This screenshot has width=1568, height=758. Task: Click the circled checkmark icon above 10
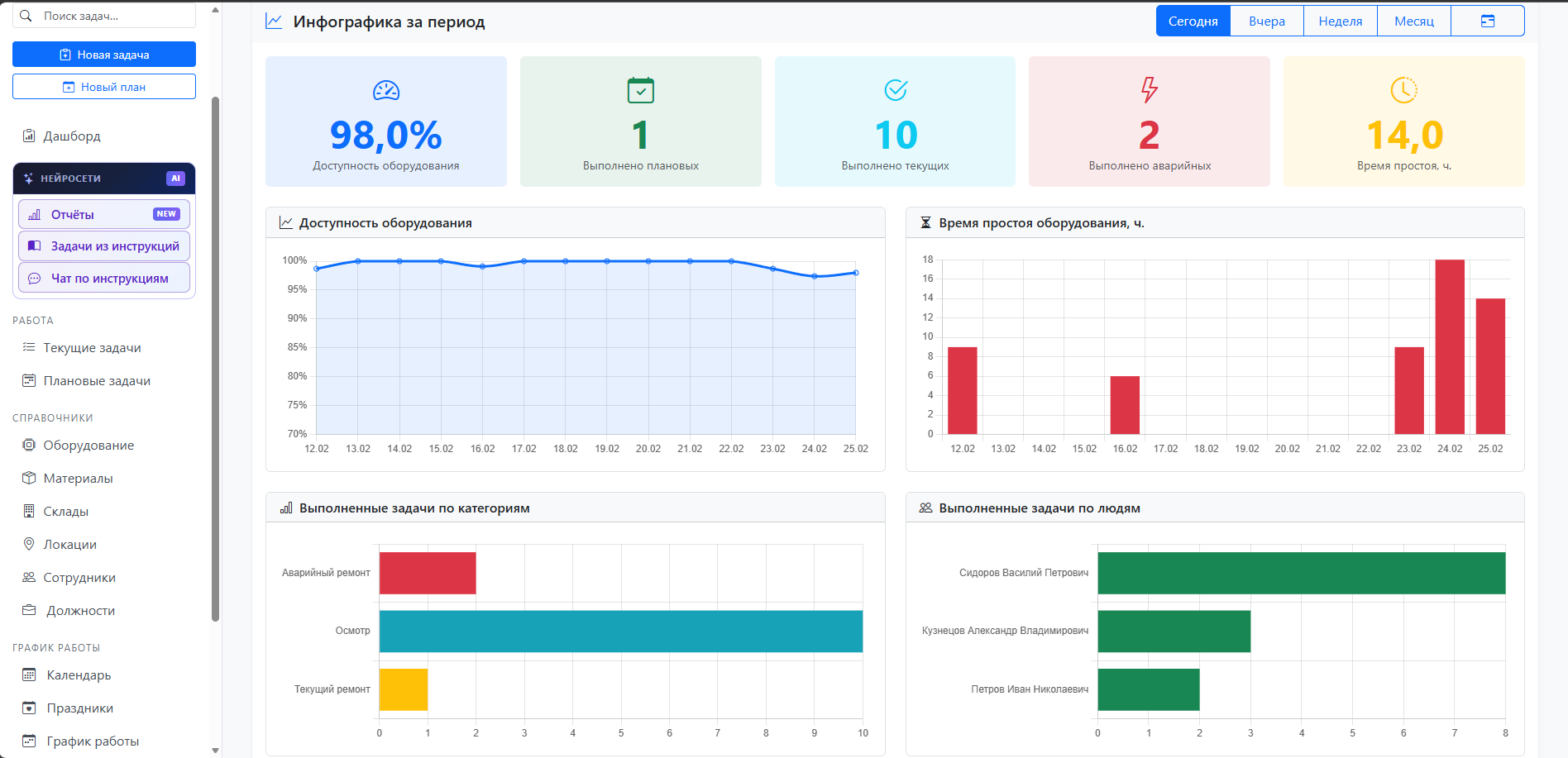coord(896,89)
